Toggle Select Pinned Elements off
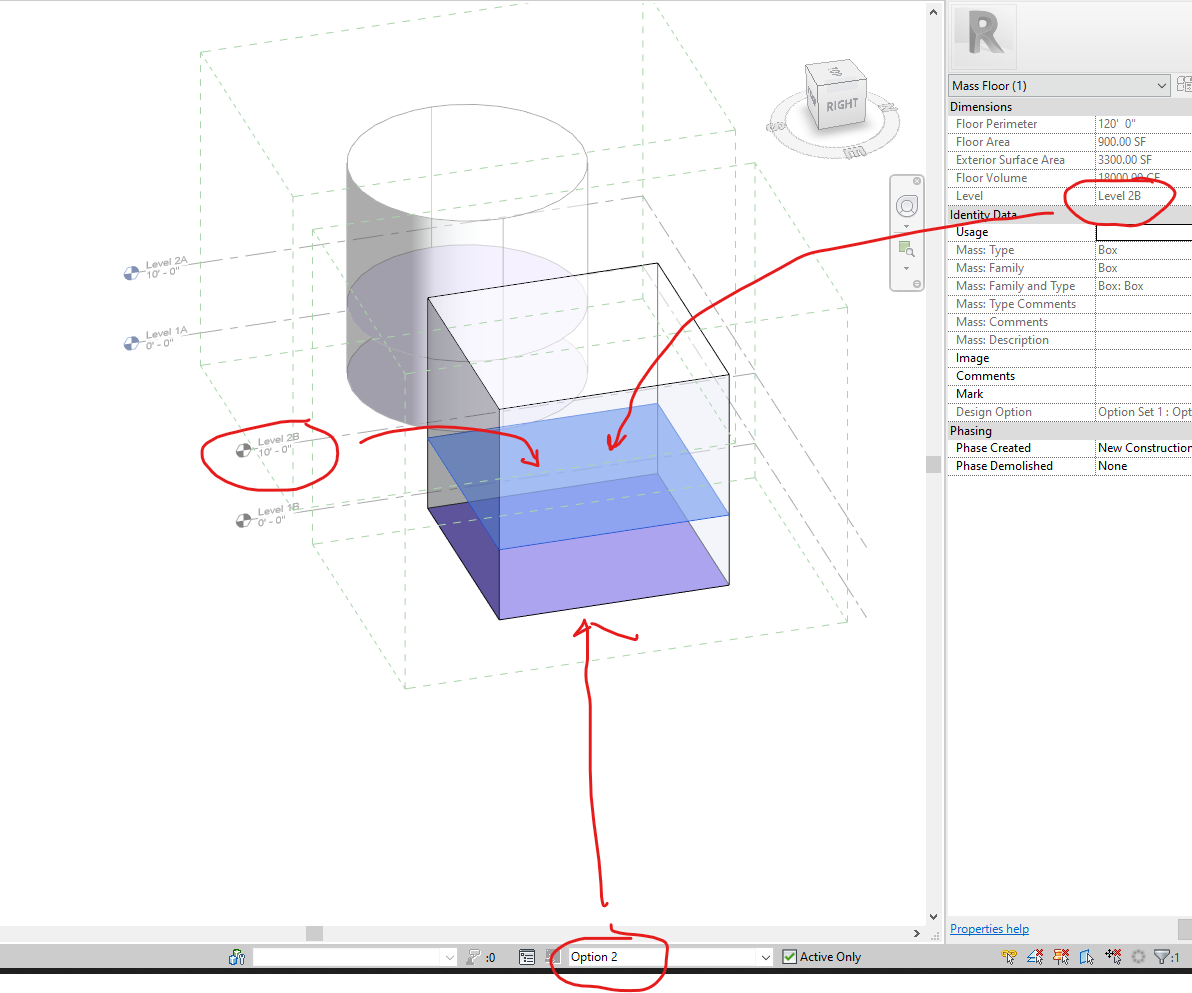The width and height of the screenshot is (1192, 993). coord(1061,957)
